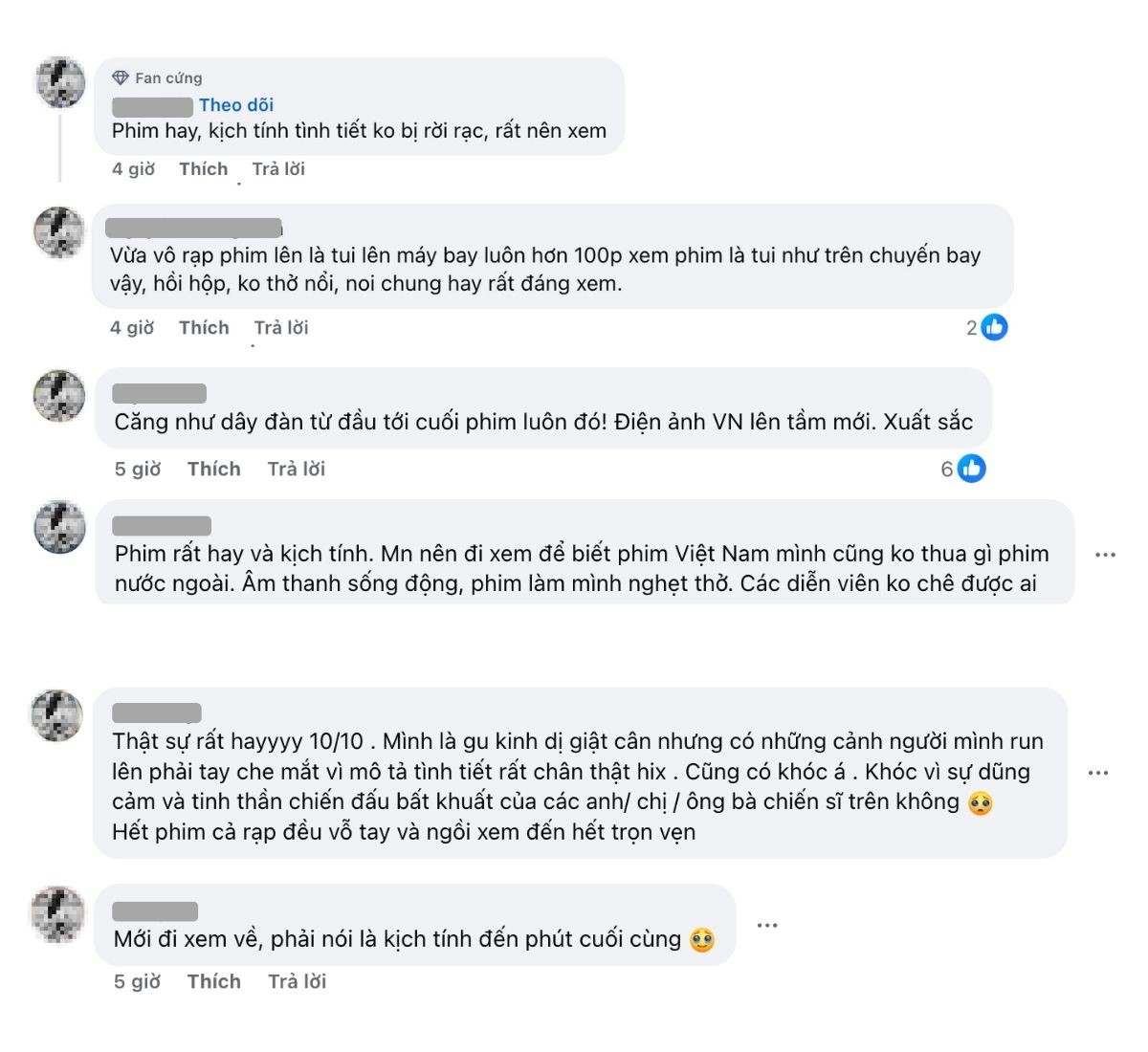Click the '4 giờ' timestamp of the first comment

[x=134, y=168]
